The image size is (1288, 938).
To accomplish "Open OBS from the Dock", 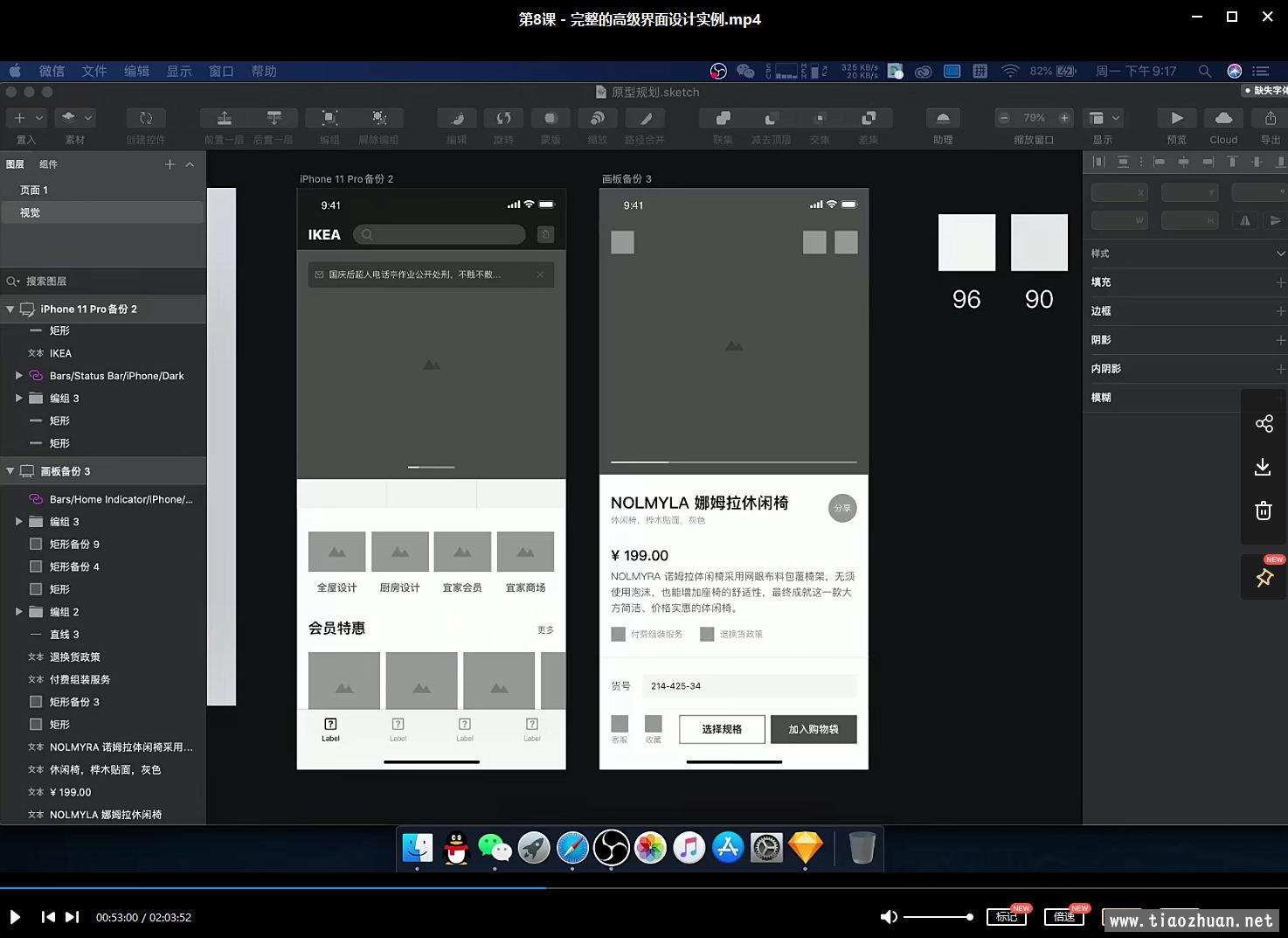I will tap(612, 848).
